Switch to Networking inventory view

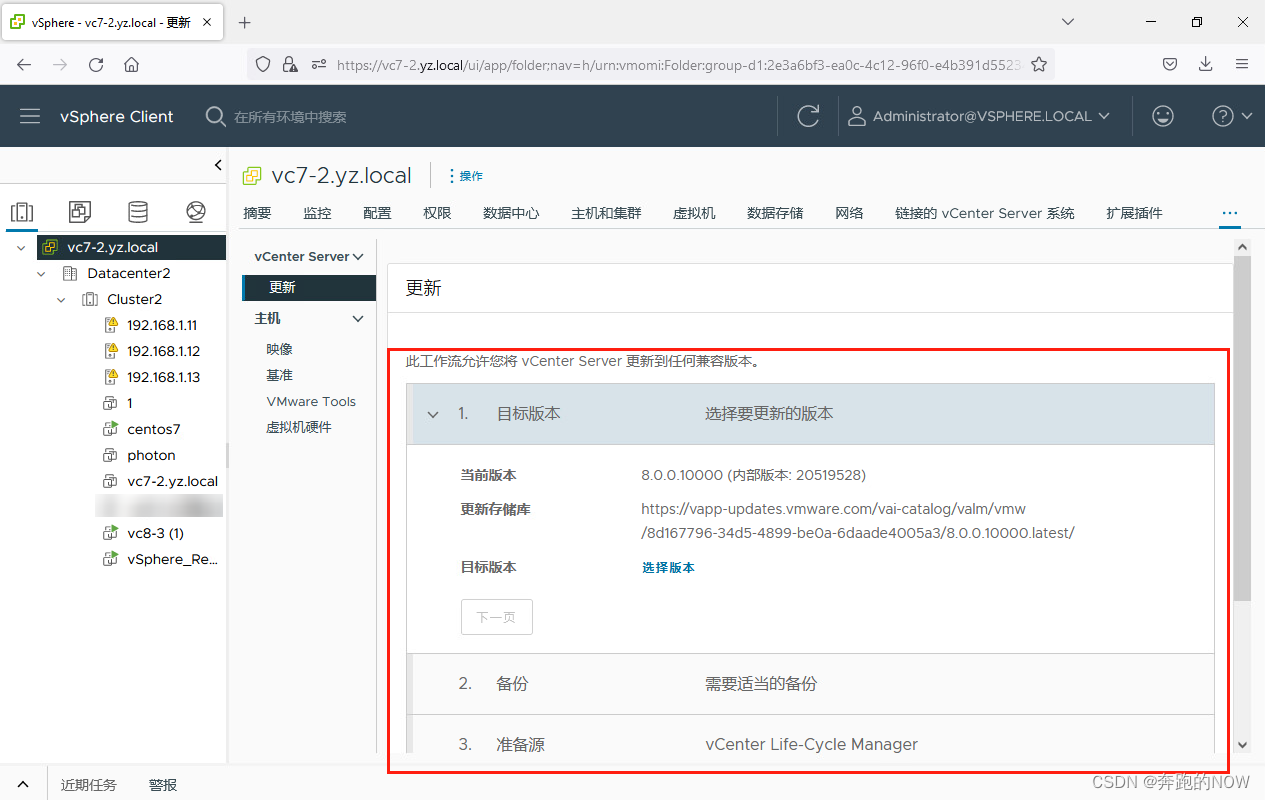(196, 211)
